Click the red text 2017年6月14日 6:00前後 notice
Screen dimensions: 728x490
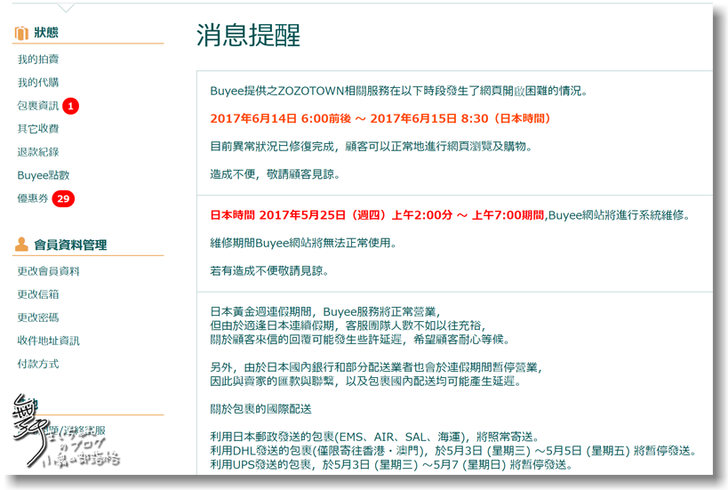click(x=380, y=118)
